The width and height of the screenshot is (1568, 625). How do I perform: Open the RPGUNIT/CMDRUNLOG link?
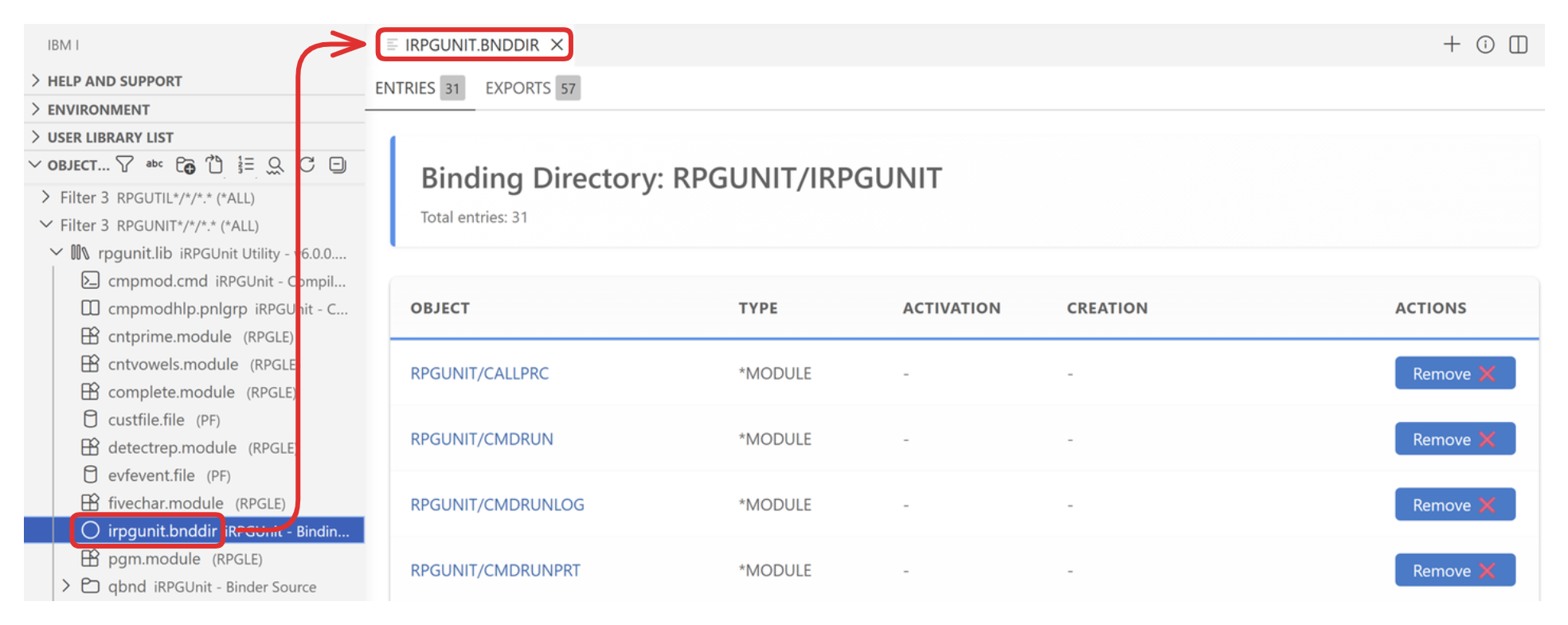497,505
